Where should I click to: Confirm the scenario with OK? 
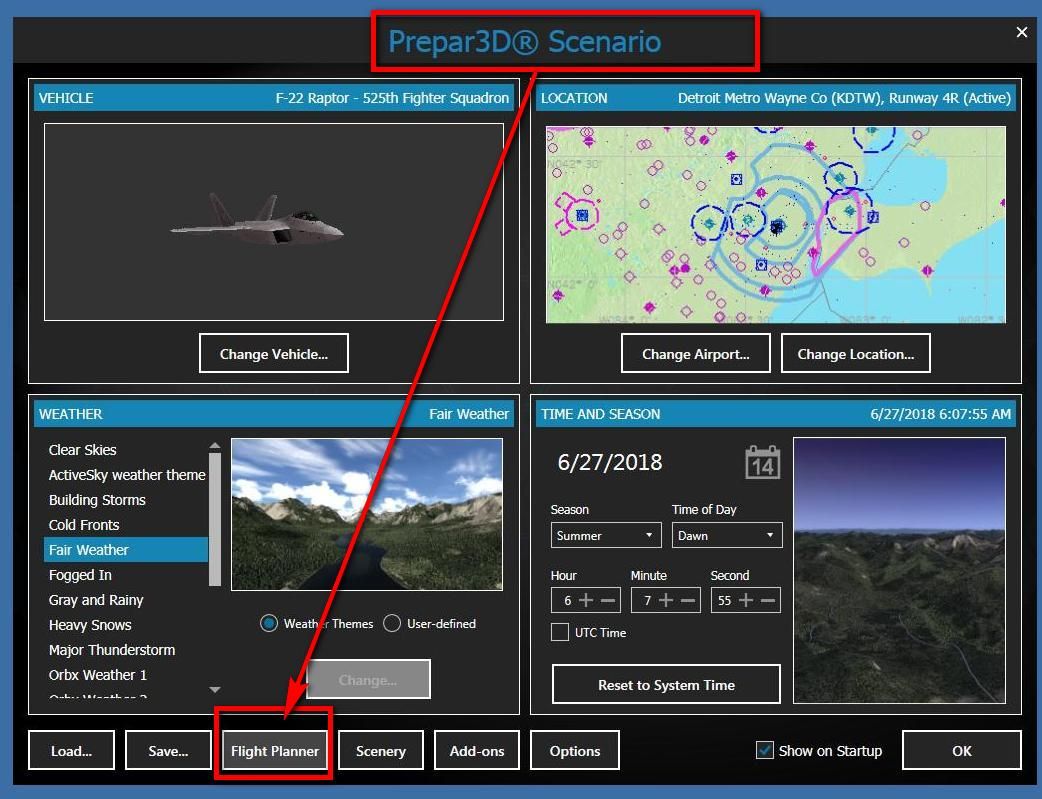click(x=962, y=750)
